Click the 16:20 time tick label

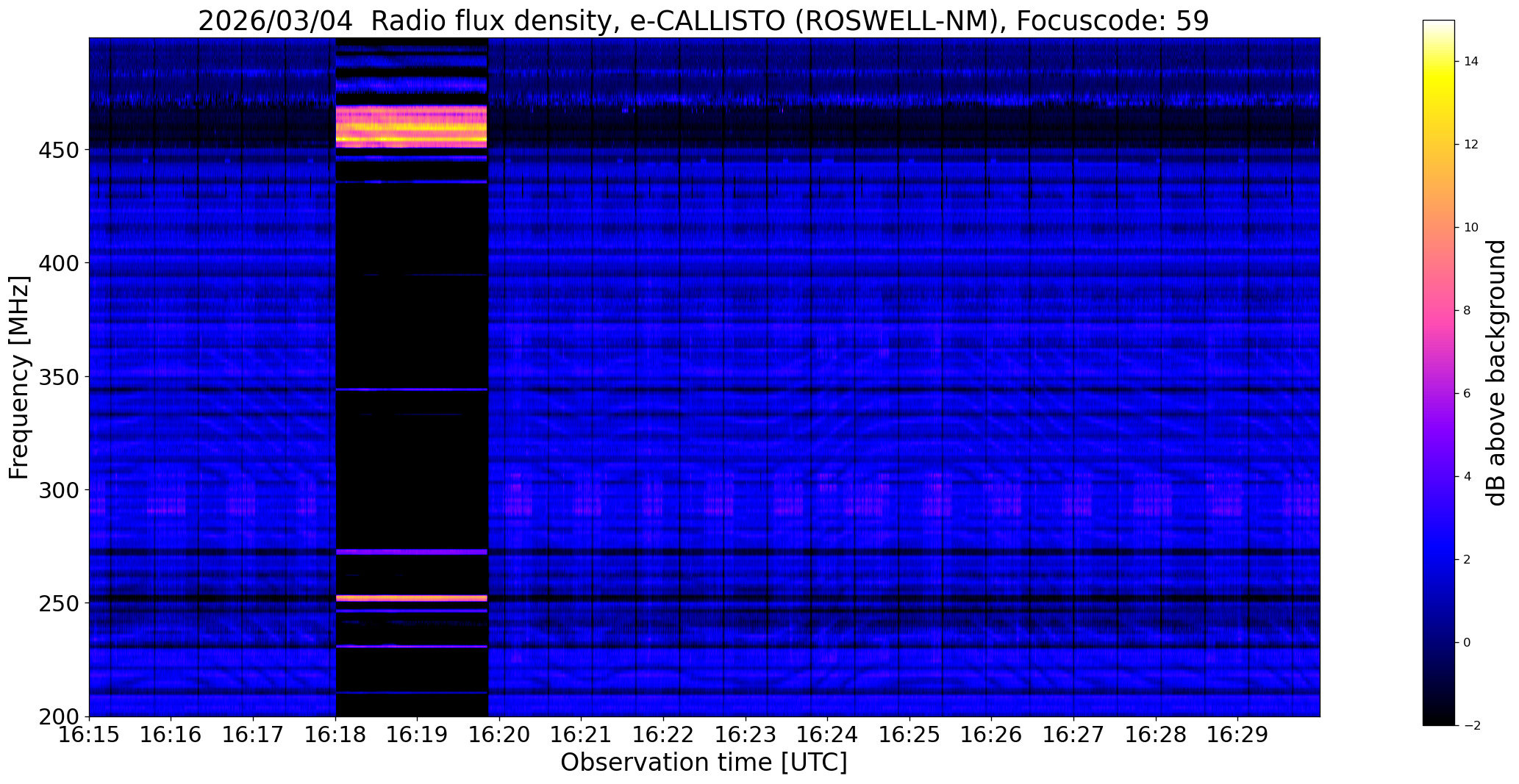[x=500, y=734]
